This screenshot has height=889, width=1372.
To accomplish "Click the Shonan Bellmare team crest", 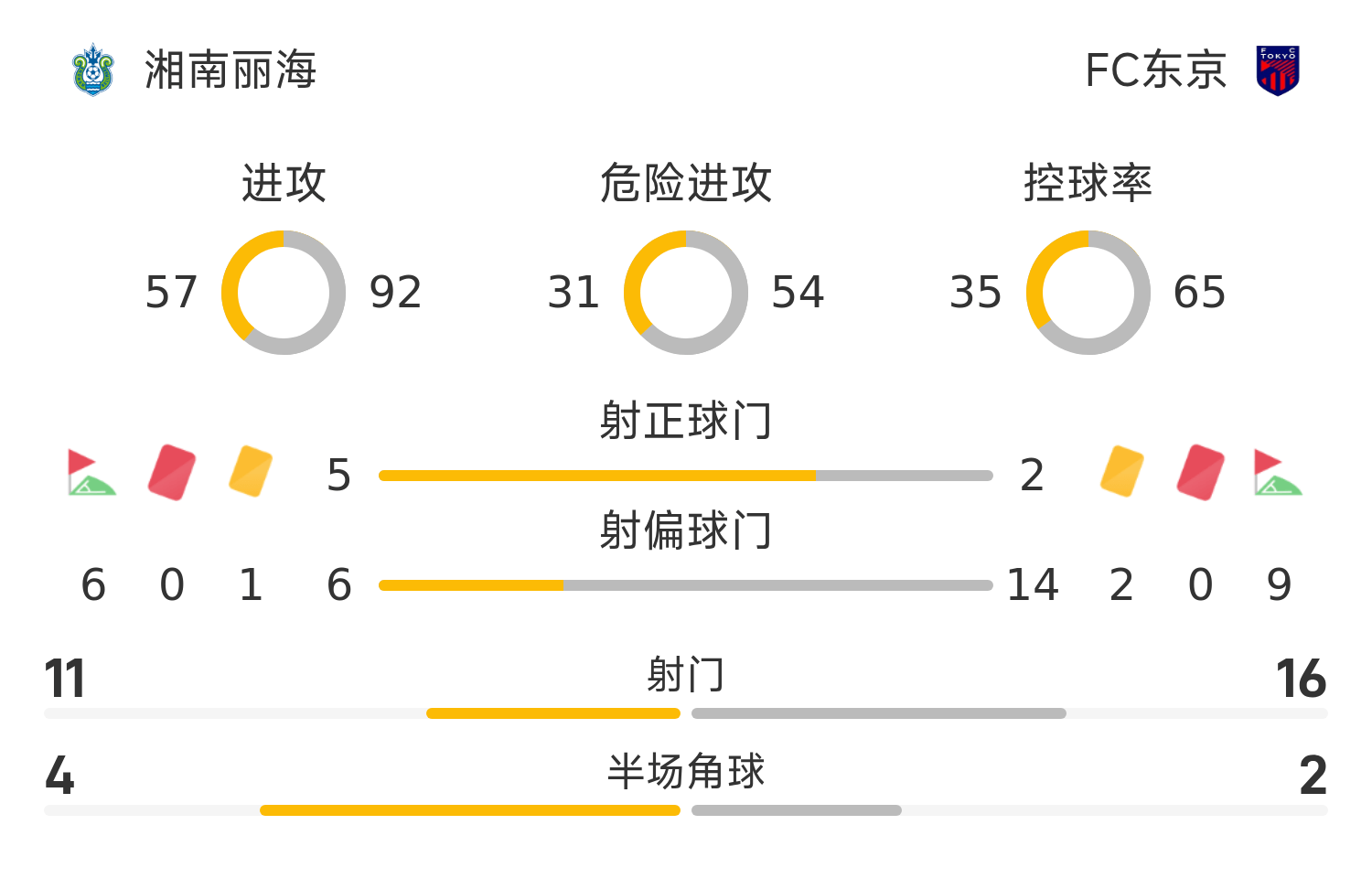I will click(92, 70).
